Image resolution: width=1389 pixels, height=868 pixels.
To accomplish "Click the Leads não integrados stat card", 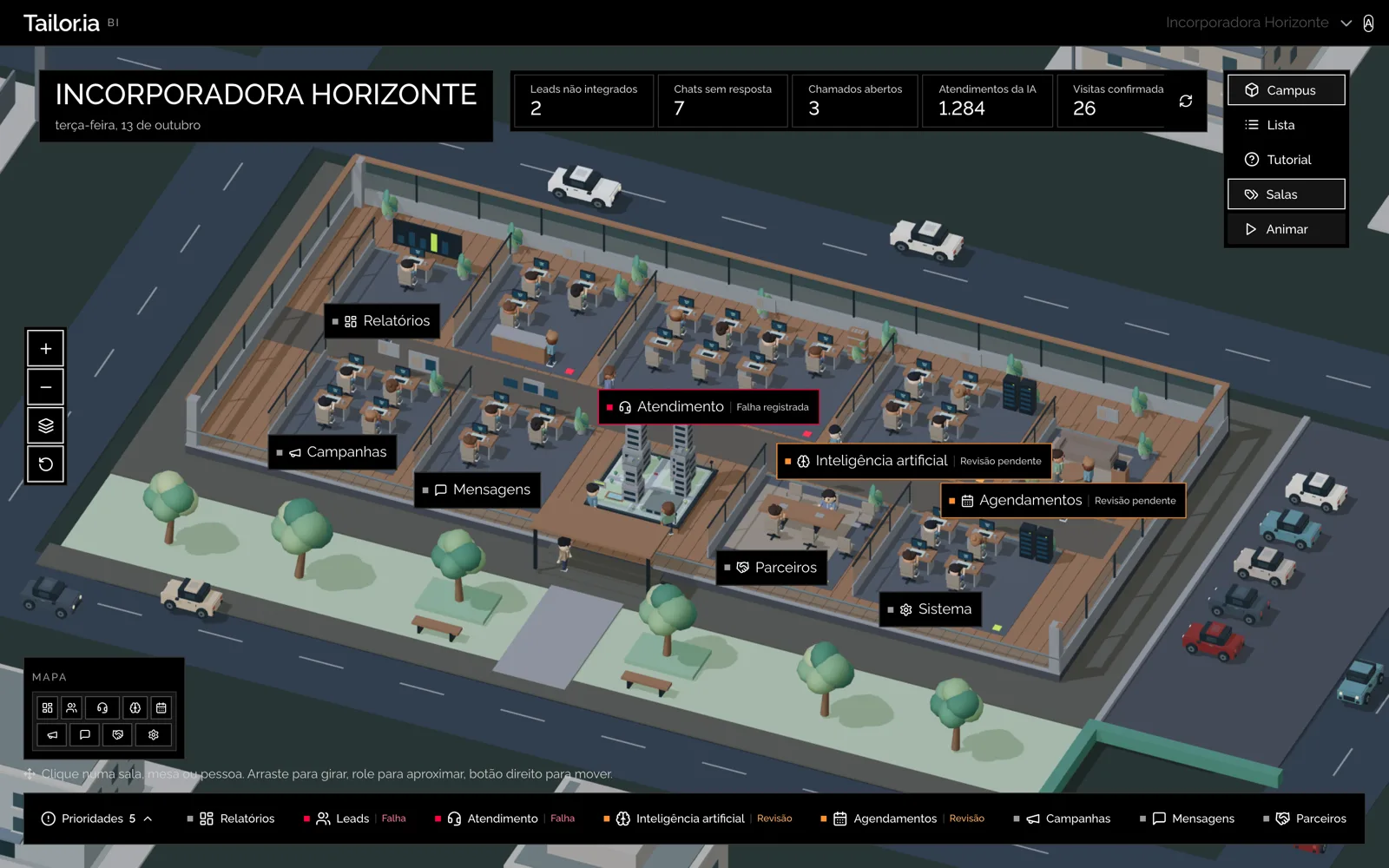I will 583,101.
